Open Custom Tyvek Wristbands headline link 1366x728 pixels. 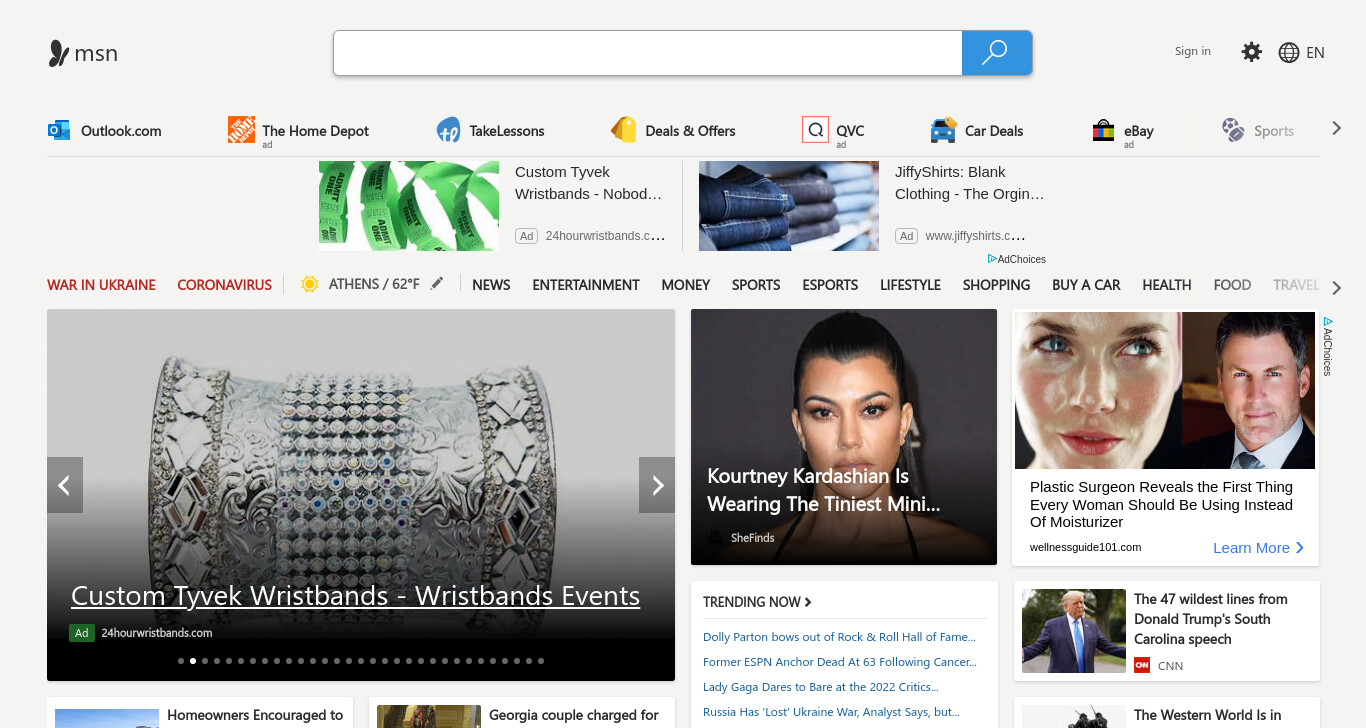(x=355, y=596)
